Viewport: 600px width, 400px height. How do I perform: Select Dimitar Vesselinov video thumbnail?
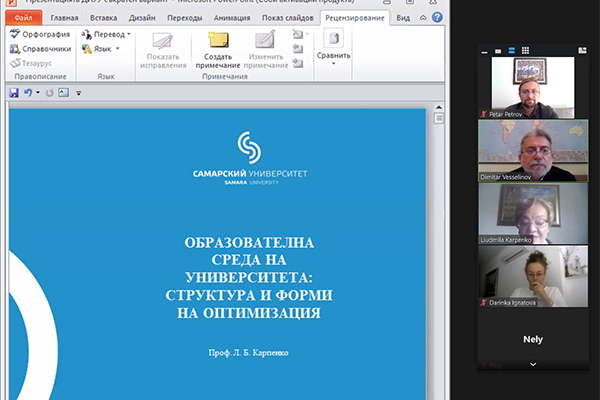pyautogui.click(x=533, y=151)
